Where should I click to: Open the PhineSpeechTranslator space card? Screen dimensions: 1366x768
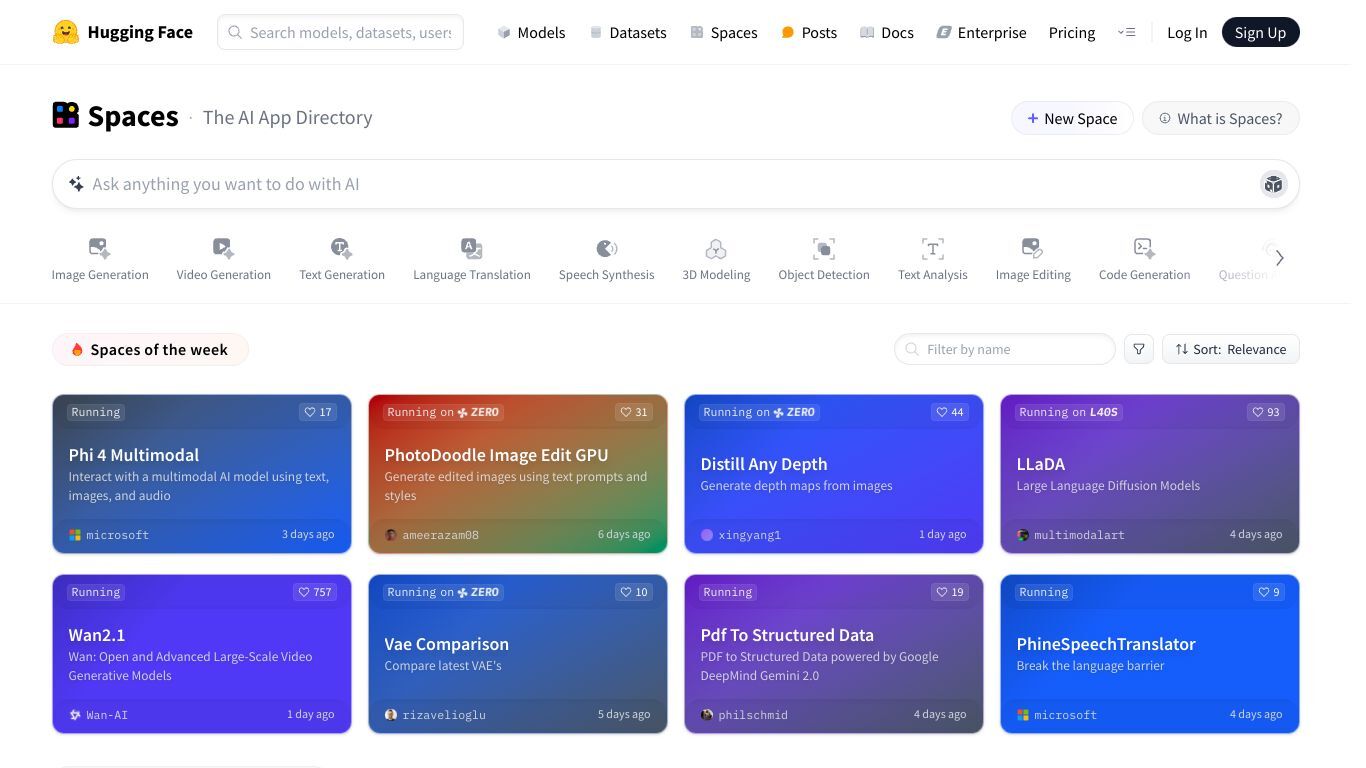(x=1150, y=654)
